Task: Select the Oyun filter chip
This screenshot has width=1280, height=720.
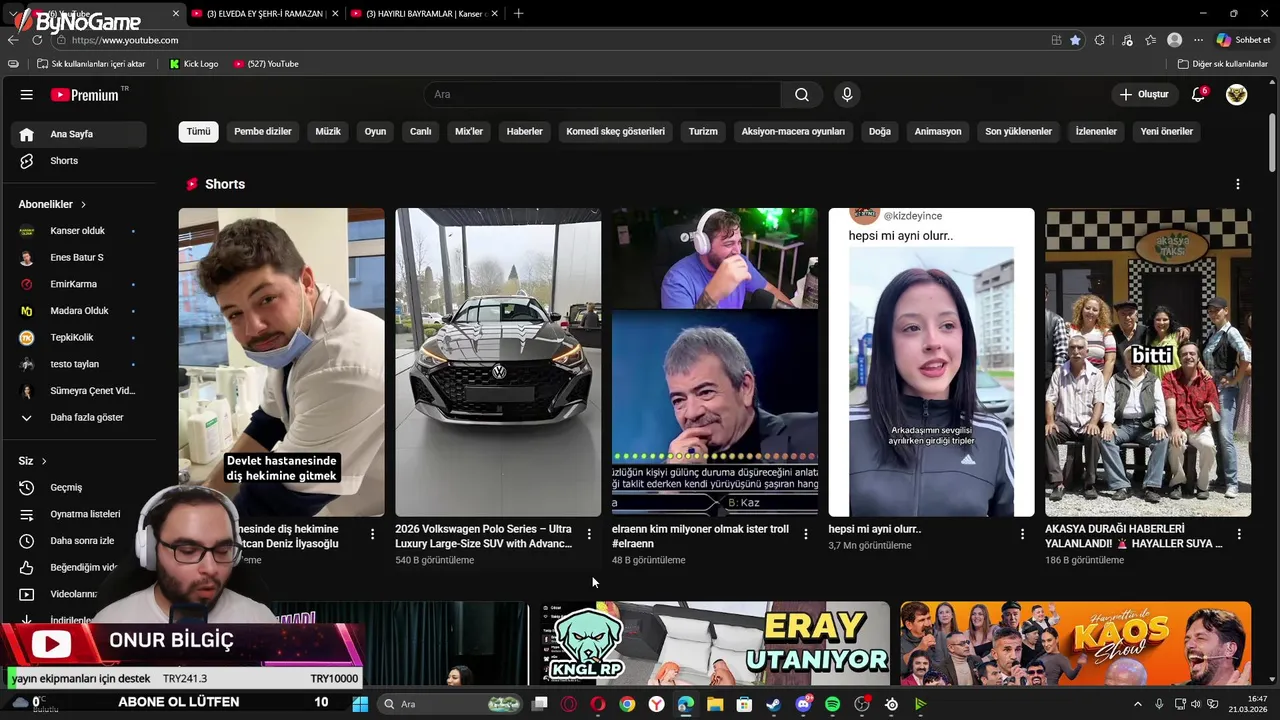Action: point(375,131)
